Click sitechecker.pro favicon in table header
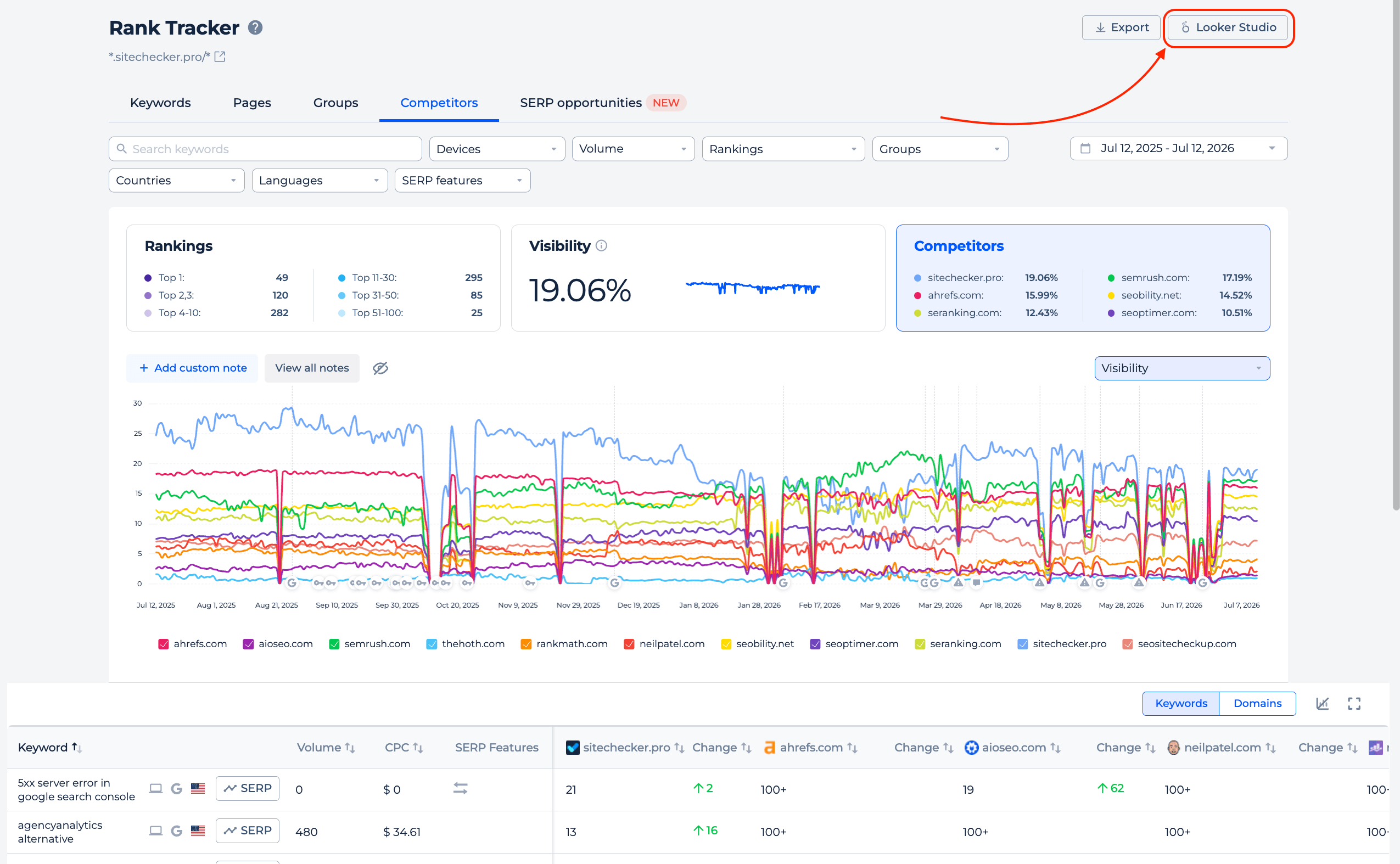The width and height of the screenshot is (1400, 864). pos(572,748)
